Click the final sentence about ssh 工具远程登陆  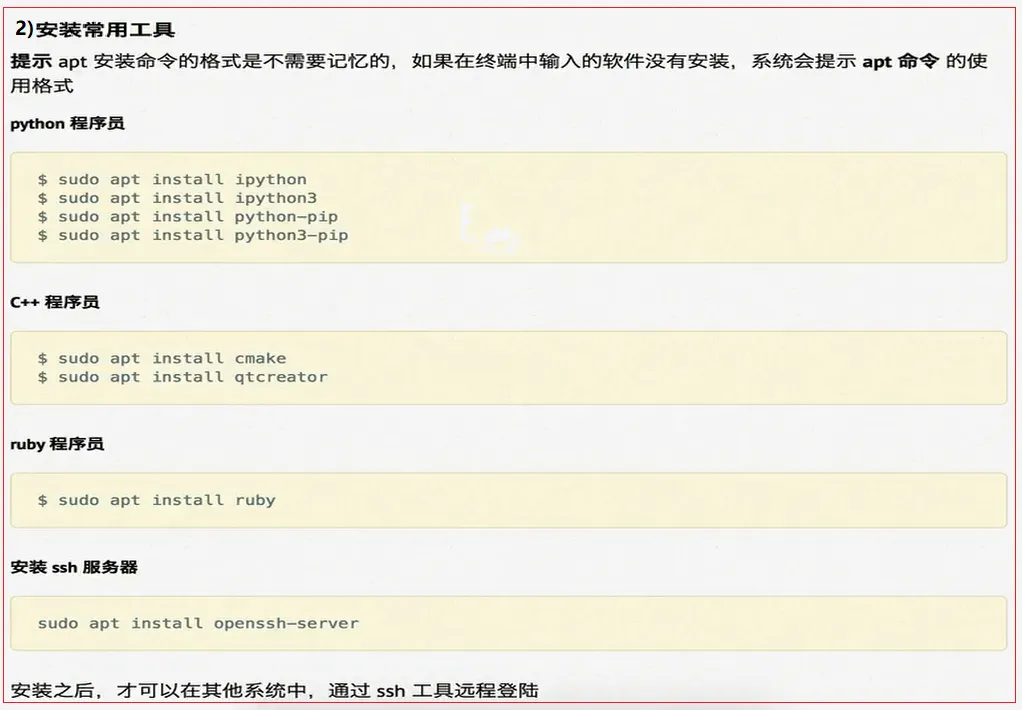tap(275, 690)
